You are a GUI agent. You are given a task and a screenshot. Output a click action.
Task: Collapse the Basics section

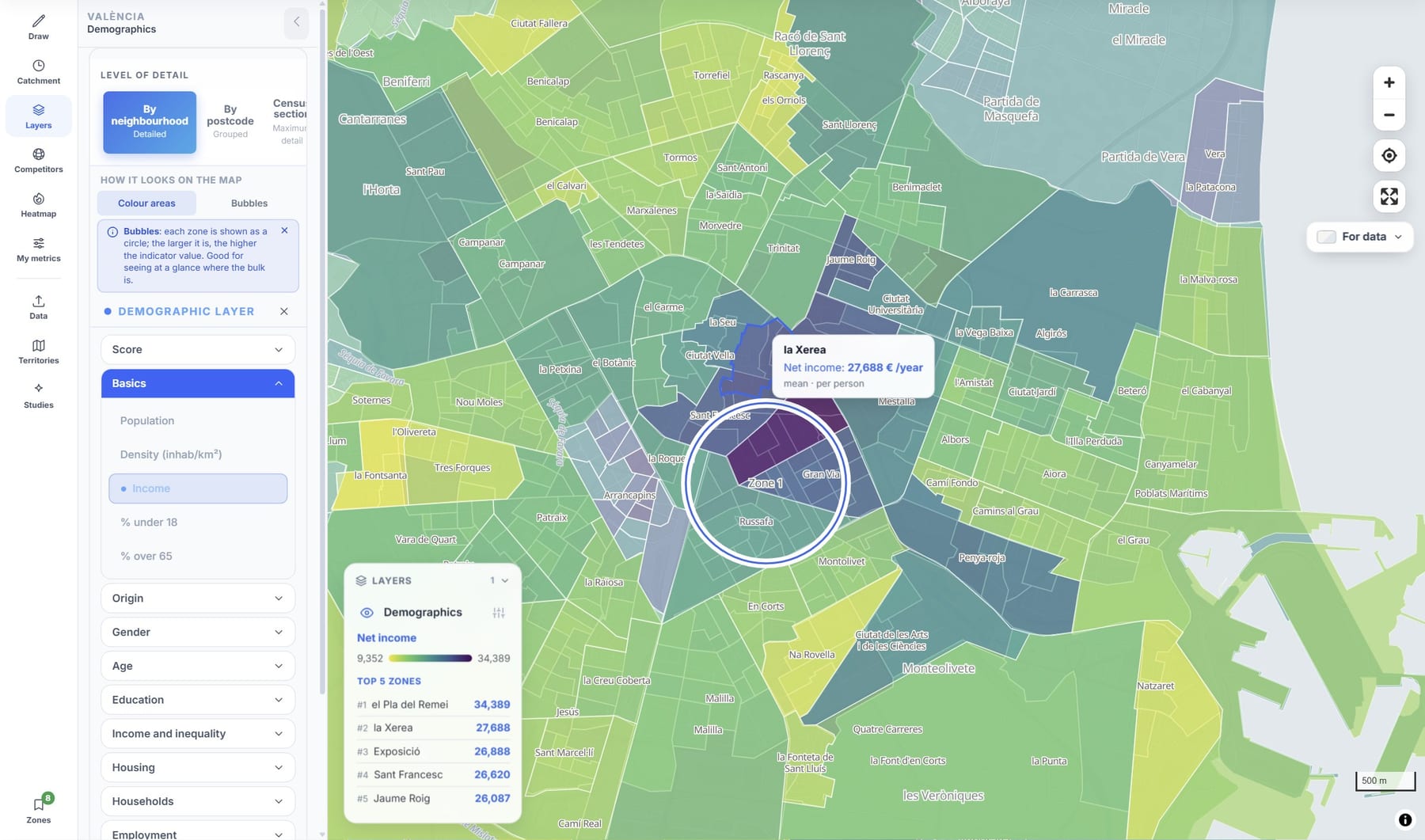pyautogui.click(x=198, y=383)
